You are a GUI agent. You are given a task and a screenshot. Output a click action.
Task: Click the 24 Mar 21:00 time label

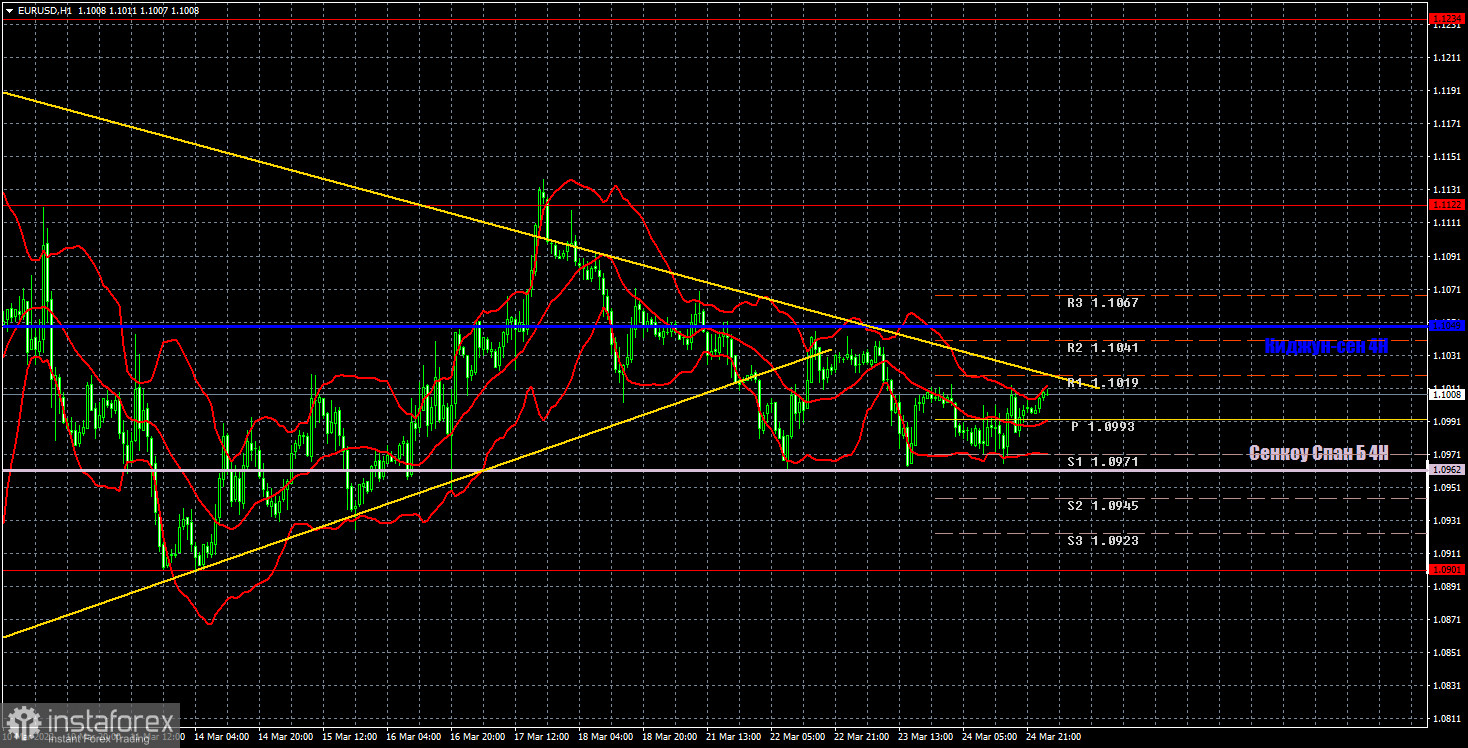click(1052, 737)
